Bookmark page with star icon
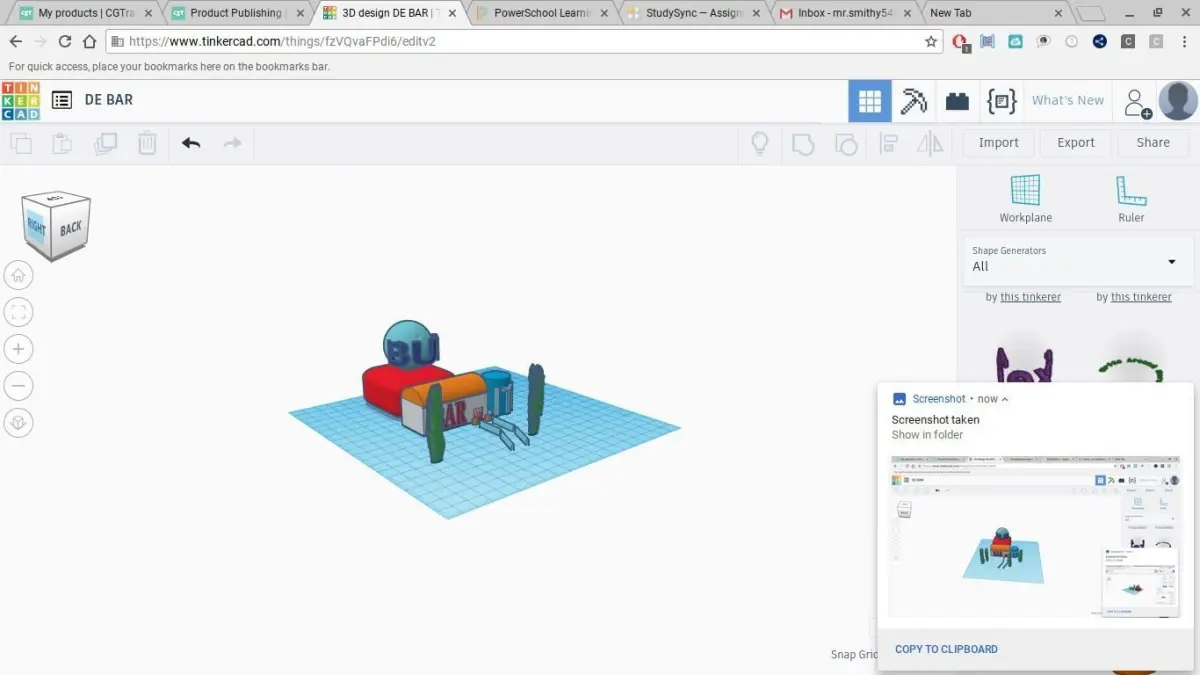This screenshot has height=675, width=1200. (931, 42)
